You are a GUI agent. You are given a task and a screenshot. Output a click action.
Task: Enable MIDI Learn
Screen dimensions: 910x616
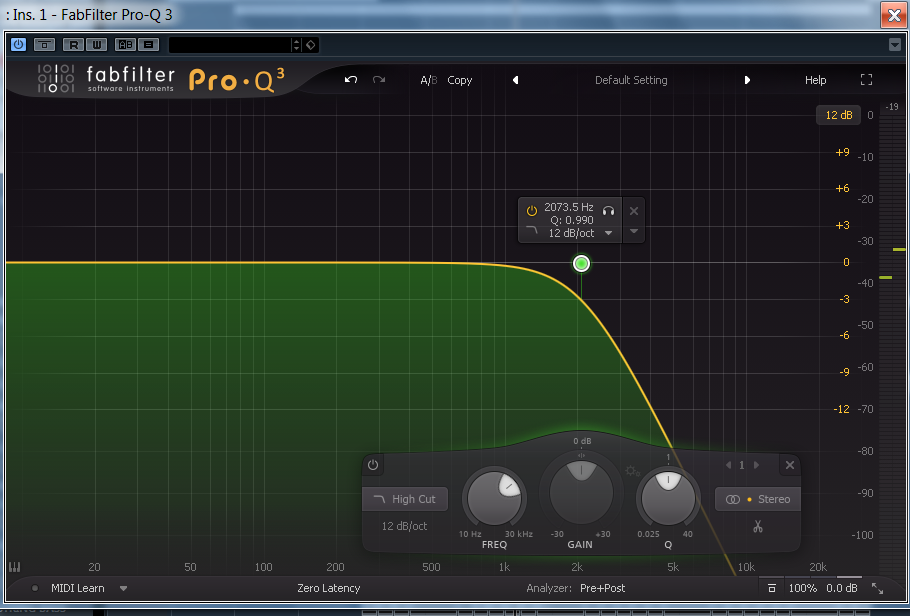click(77, 588)
